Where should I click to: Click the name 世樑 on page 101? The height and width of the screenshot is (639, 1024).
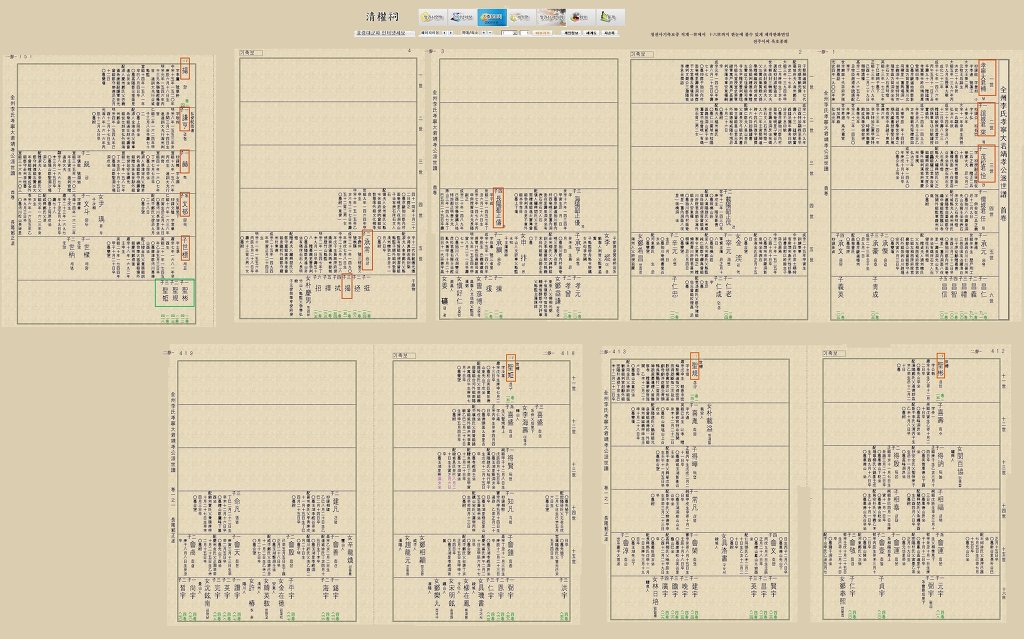point(86,251)
